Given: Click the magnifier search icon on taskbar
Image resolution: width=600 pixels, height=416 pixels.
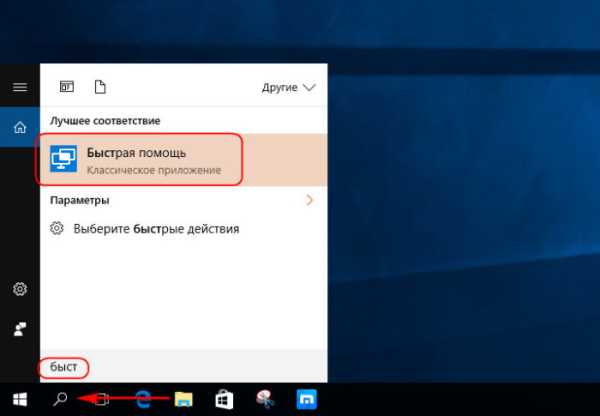Looking at the screenshot, I should (59, 399).
